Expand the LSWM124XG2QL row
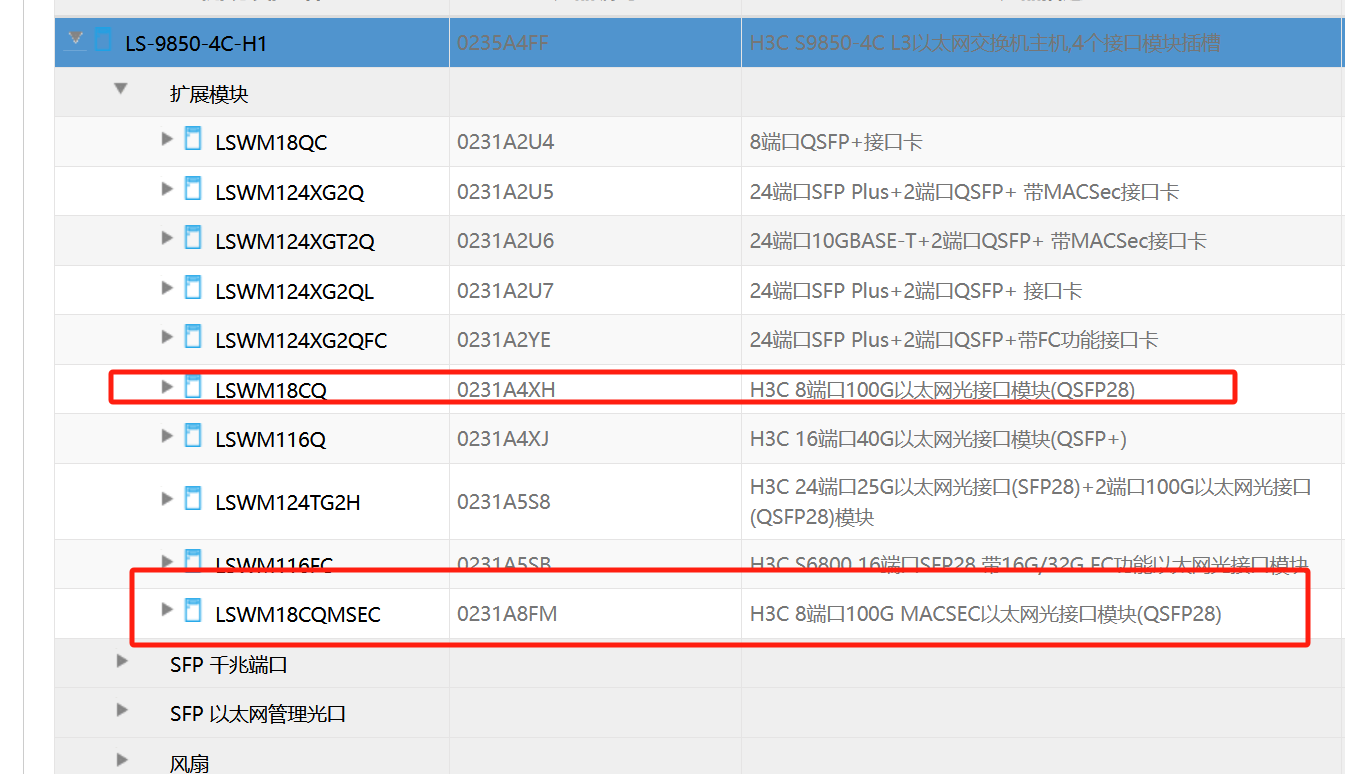The height and width of the screenshot is (774, 1345). tap(167, 288)
